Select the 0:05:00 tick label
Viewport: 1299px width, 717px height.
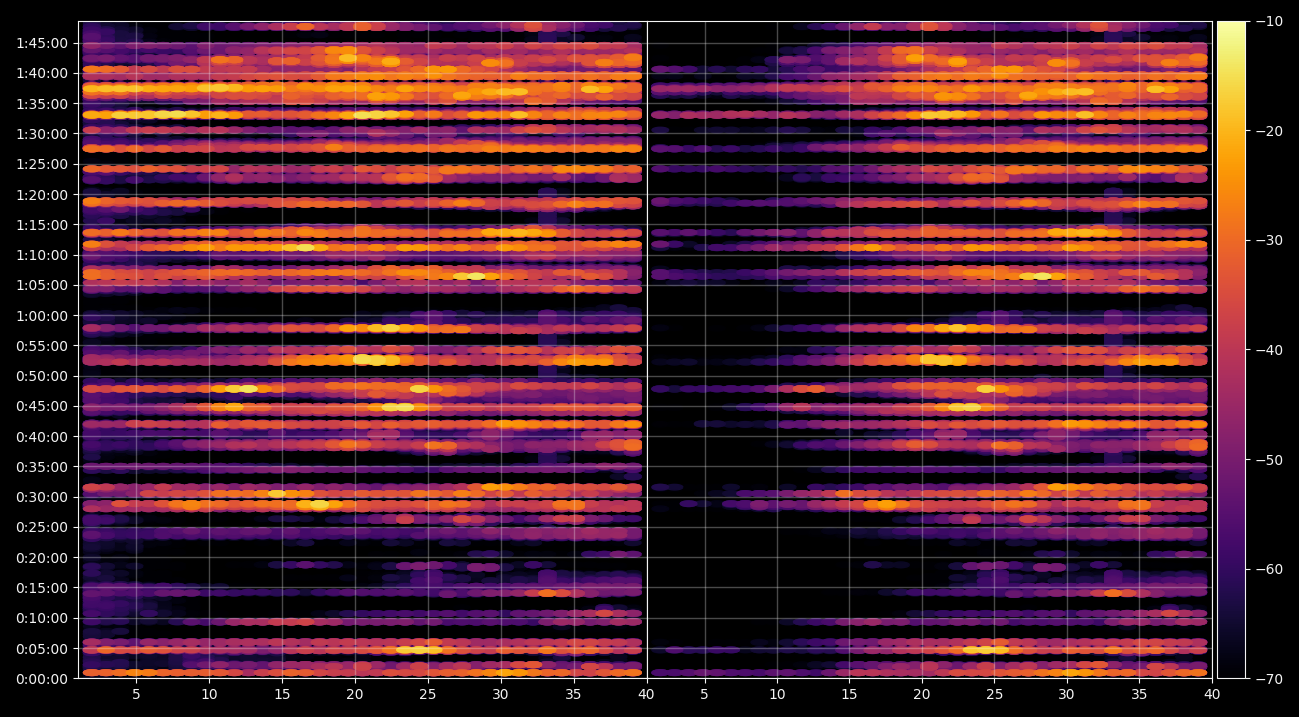tap(42, 648)
